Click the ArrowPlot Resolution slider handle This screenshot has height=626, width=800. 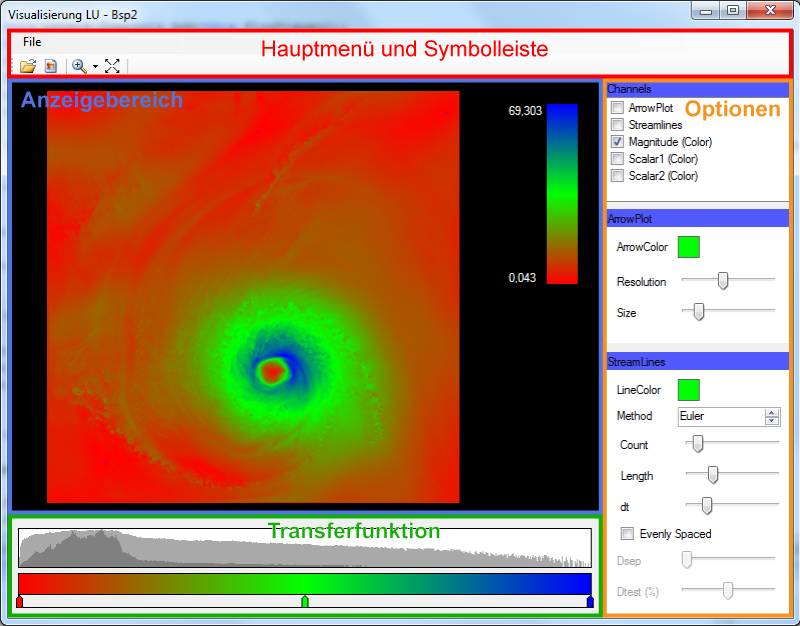click(x=722, y=282)
